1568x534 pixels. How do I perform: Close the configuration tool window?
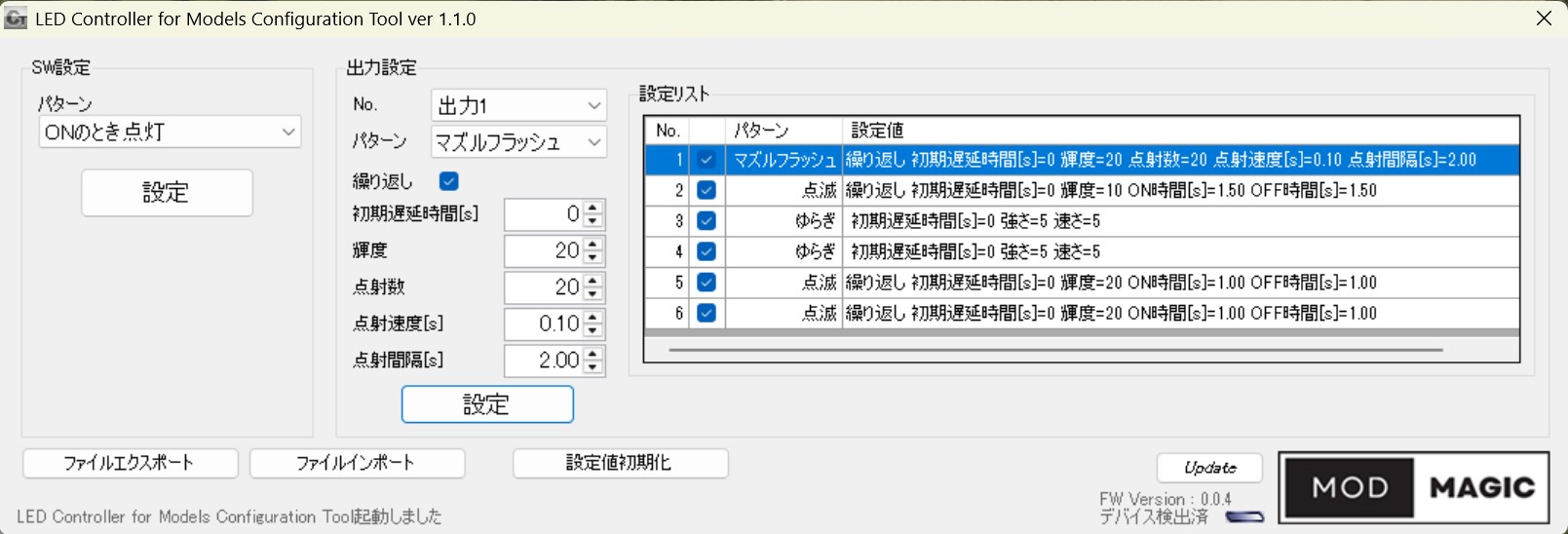tap(1544, 19)
